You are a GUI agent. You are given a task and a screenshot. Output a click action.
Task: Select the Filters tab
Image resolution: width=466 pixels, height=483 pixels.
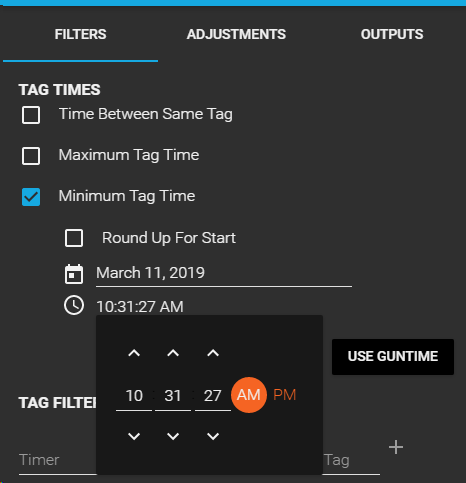tap(80, 34)
